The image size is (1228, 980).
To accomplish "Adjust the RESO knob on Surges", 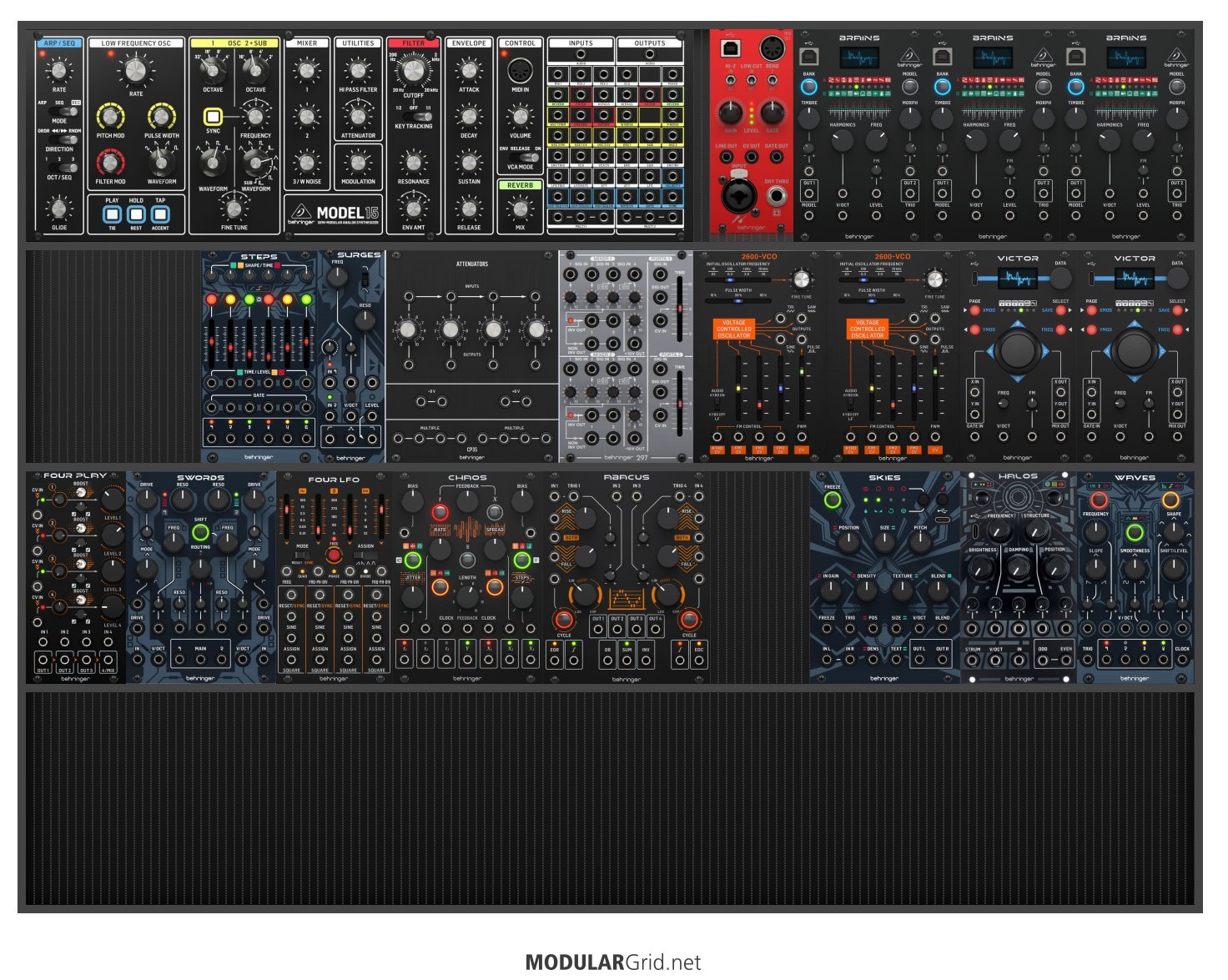I will (x=365, y=321).
